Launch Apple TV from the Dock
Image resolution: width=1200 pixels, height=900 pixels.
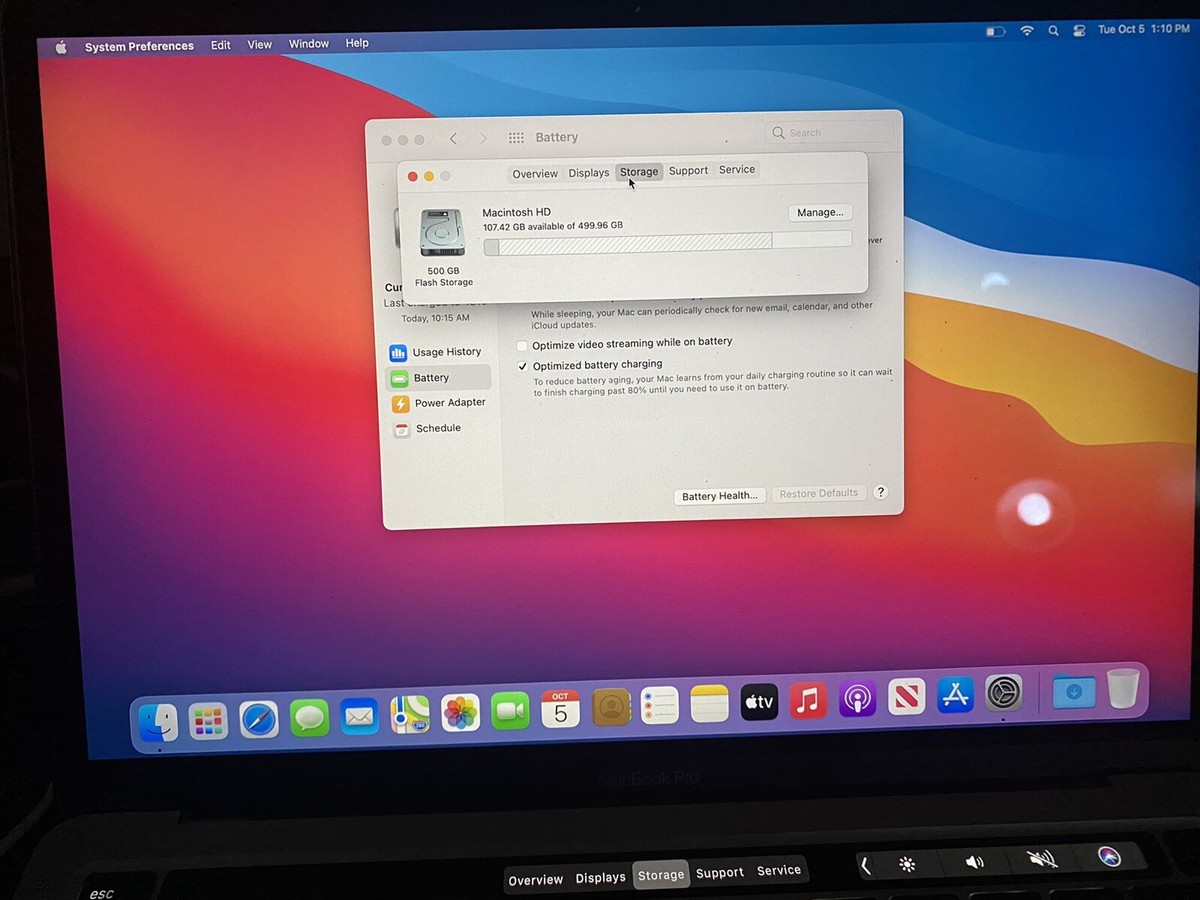point(759,701)
